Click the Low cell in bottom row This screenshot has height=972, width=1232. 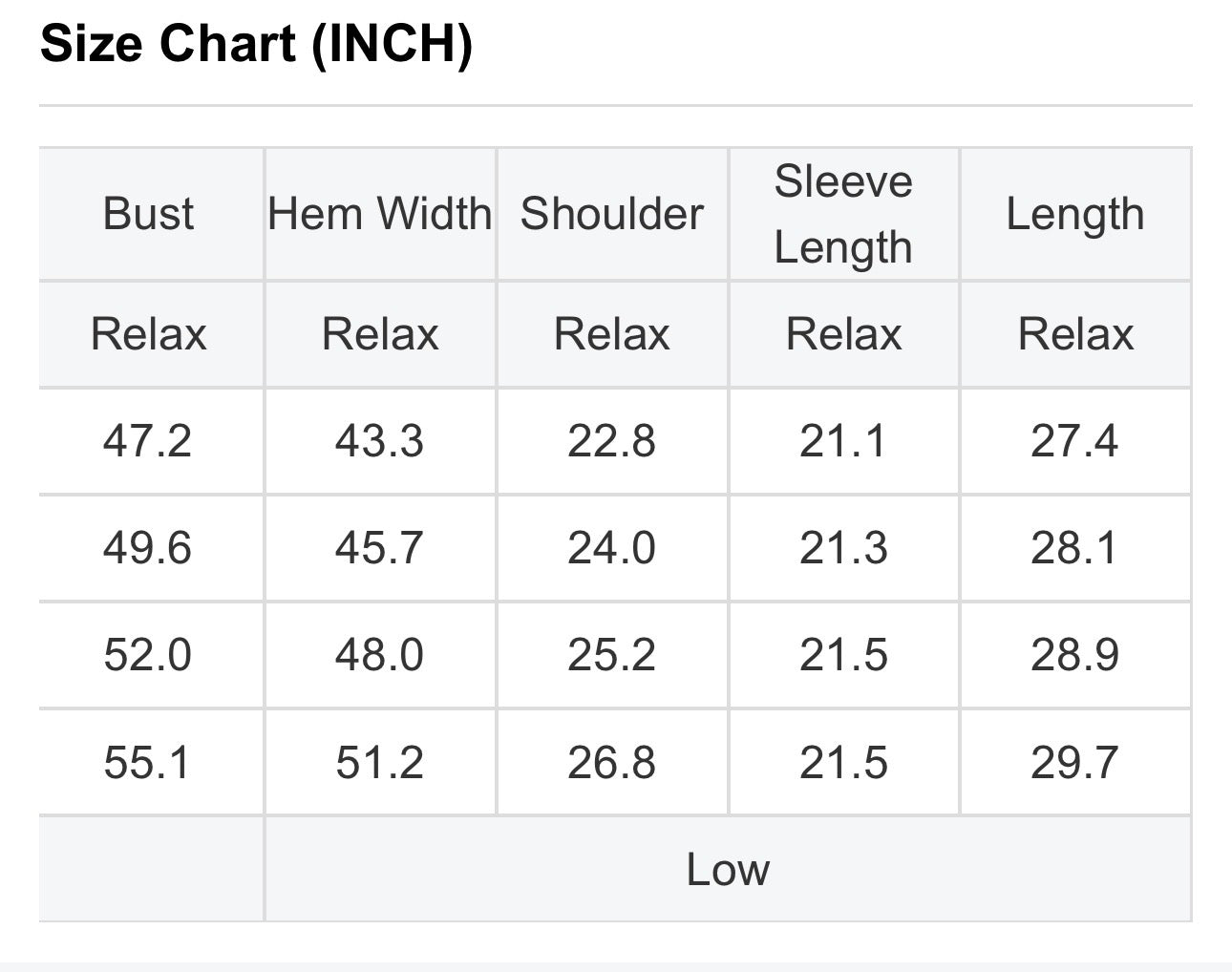pos(728,869)
